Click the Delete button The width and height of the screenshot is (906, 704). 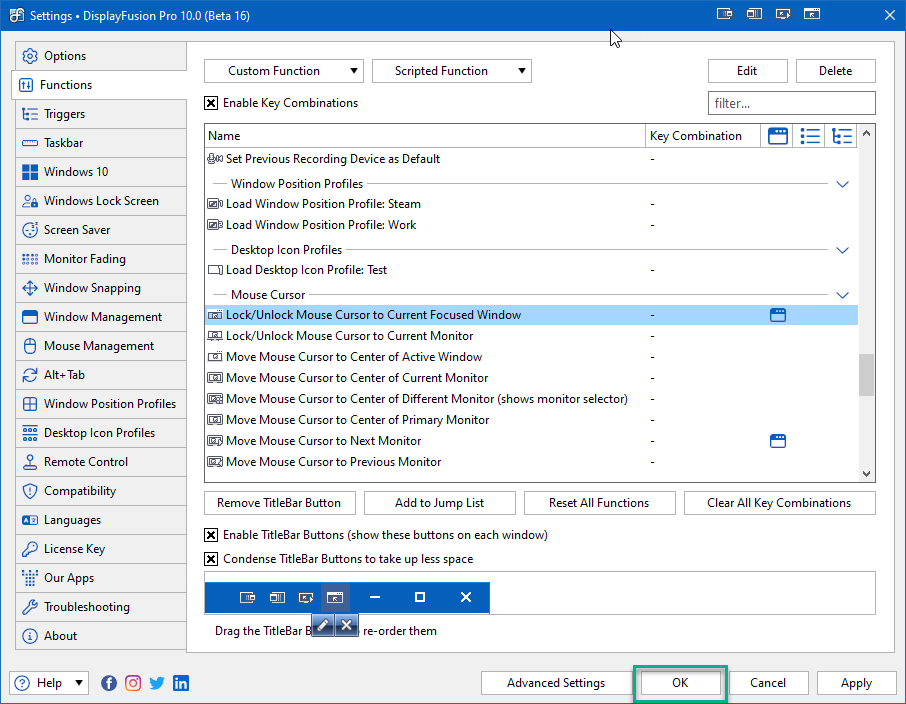point(835,71)
